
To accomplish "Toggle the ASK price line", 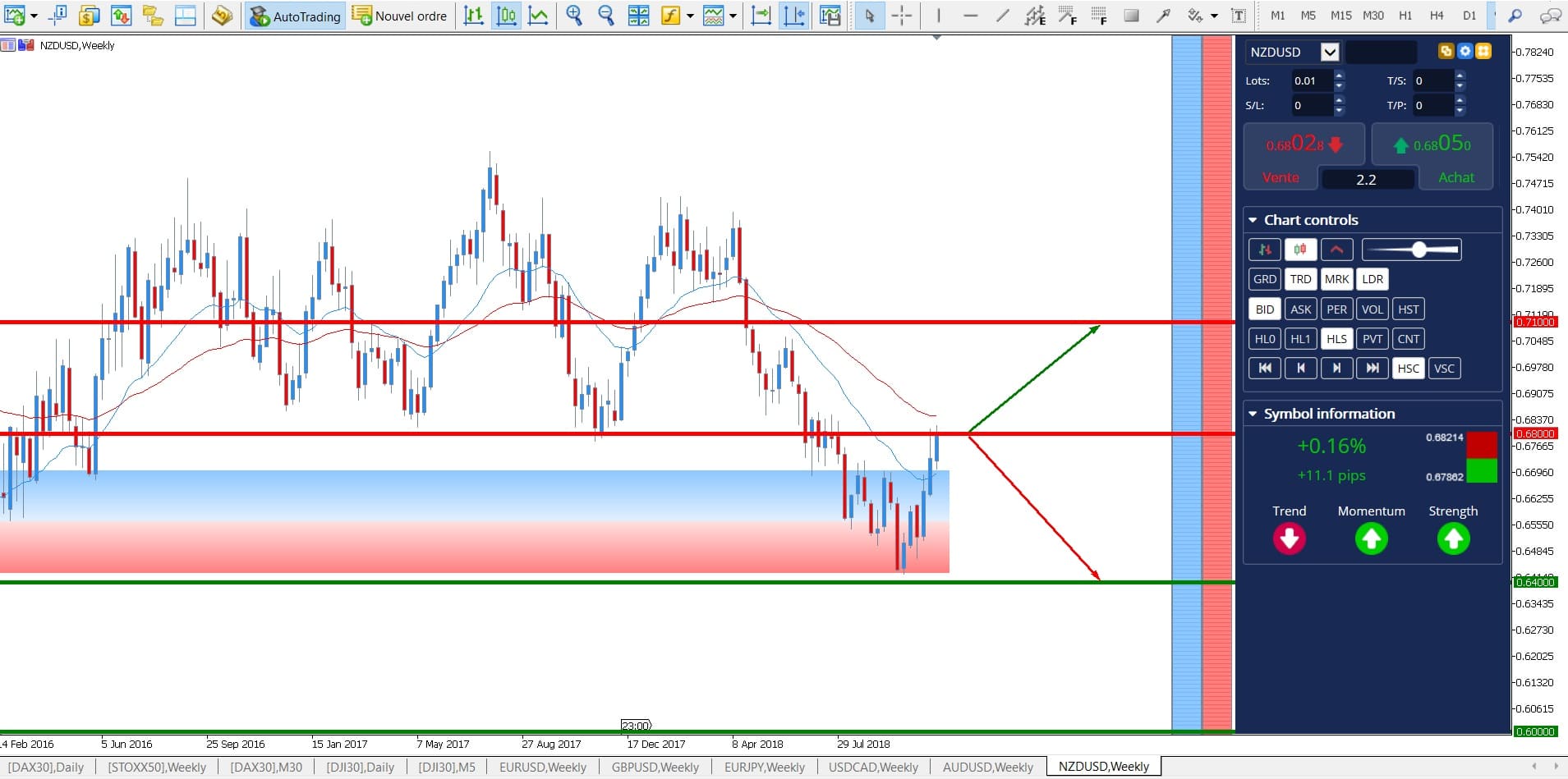I will [1300, 309].
